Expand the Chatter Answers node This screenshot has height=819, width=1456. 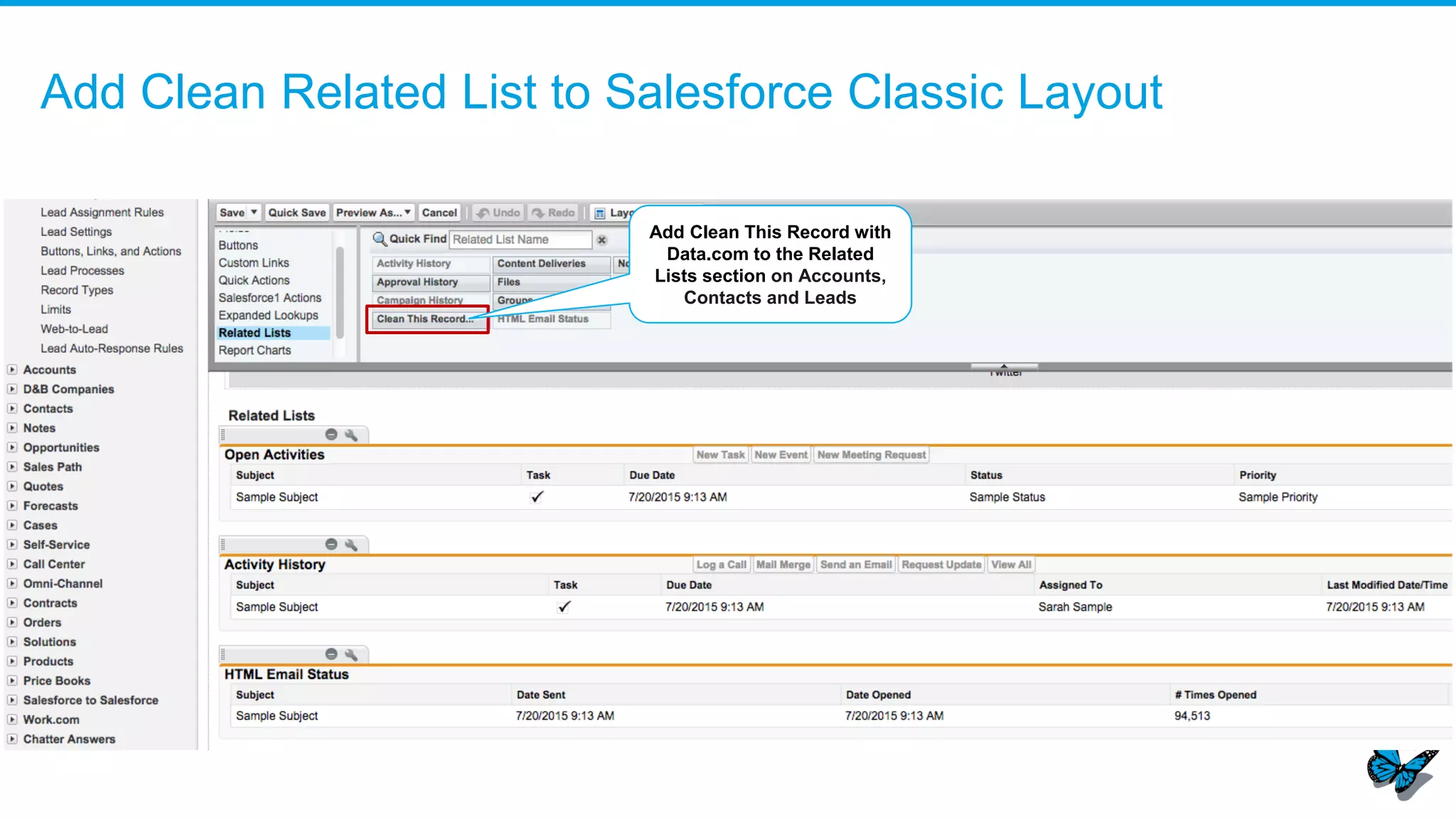pos(12,739)
